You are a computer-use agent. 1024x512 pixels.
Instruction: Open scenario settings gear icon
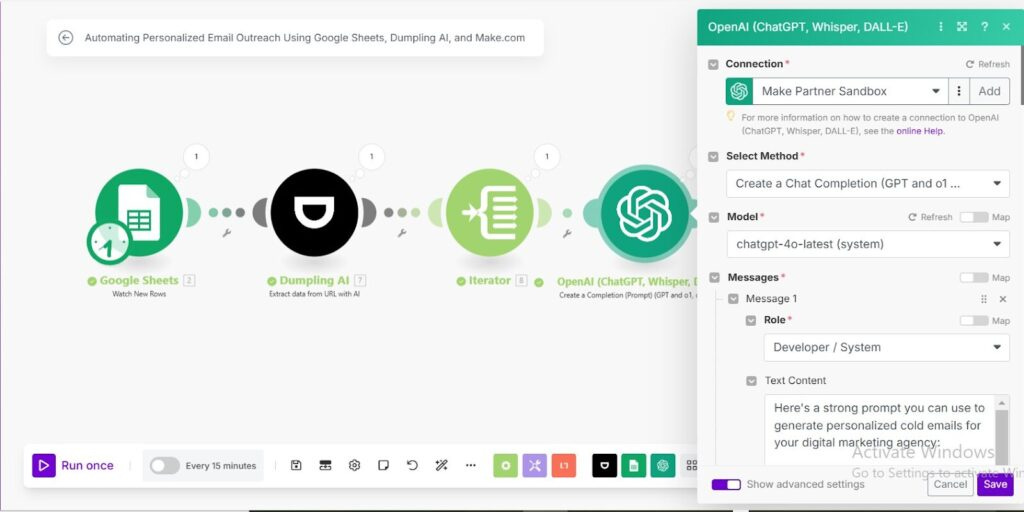[x=355, y=466]
